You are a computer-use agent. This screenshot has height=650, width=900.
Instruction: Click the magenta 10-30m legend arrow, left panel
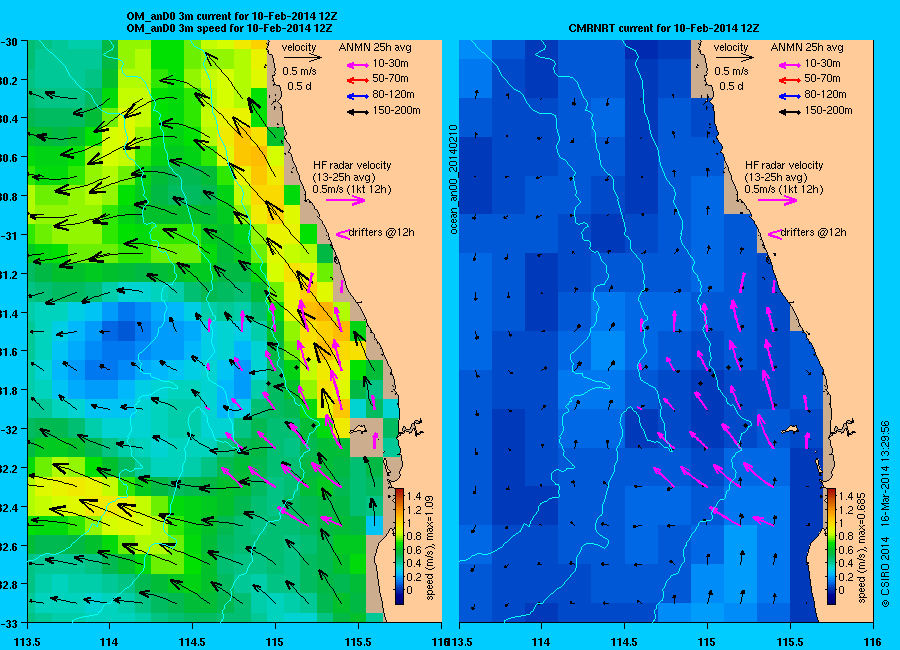click(358, 65)
